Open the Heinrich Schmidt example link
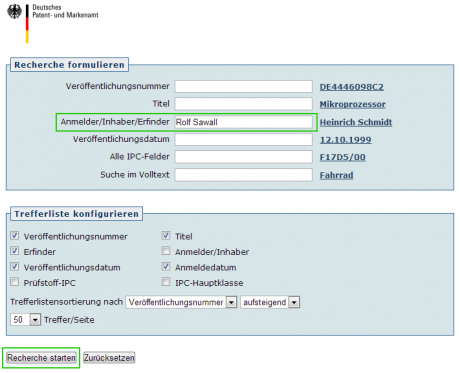460x373 pixels. (x=356, y=122)
